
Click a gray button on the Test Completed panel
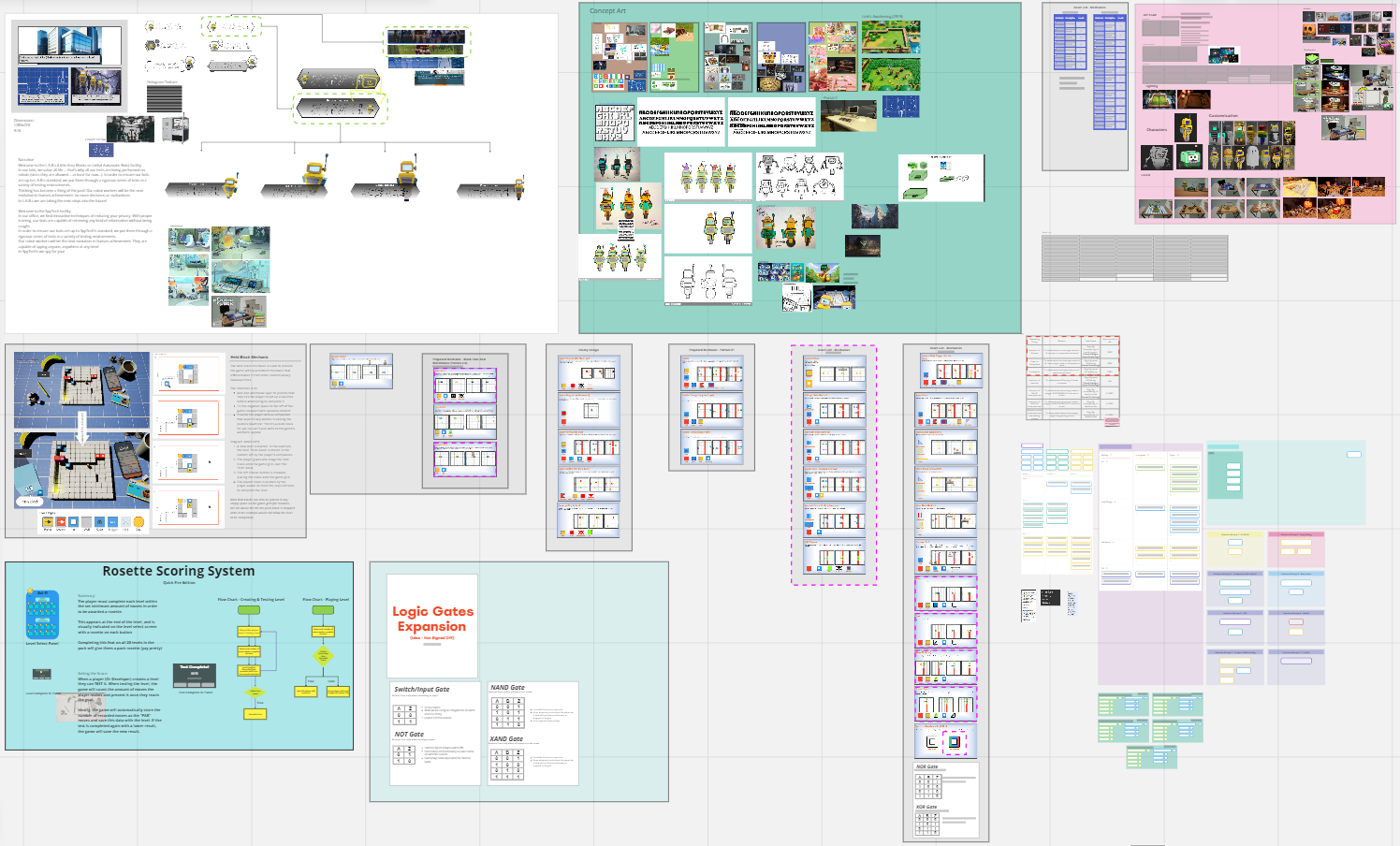coord(194,685)
